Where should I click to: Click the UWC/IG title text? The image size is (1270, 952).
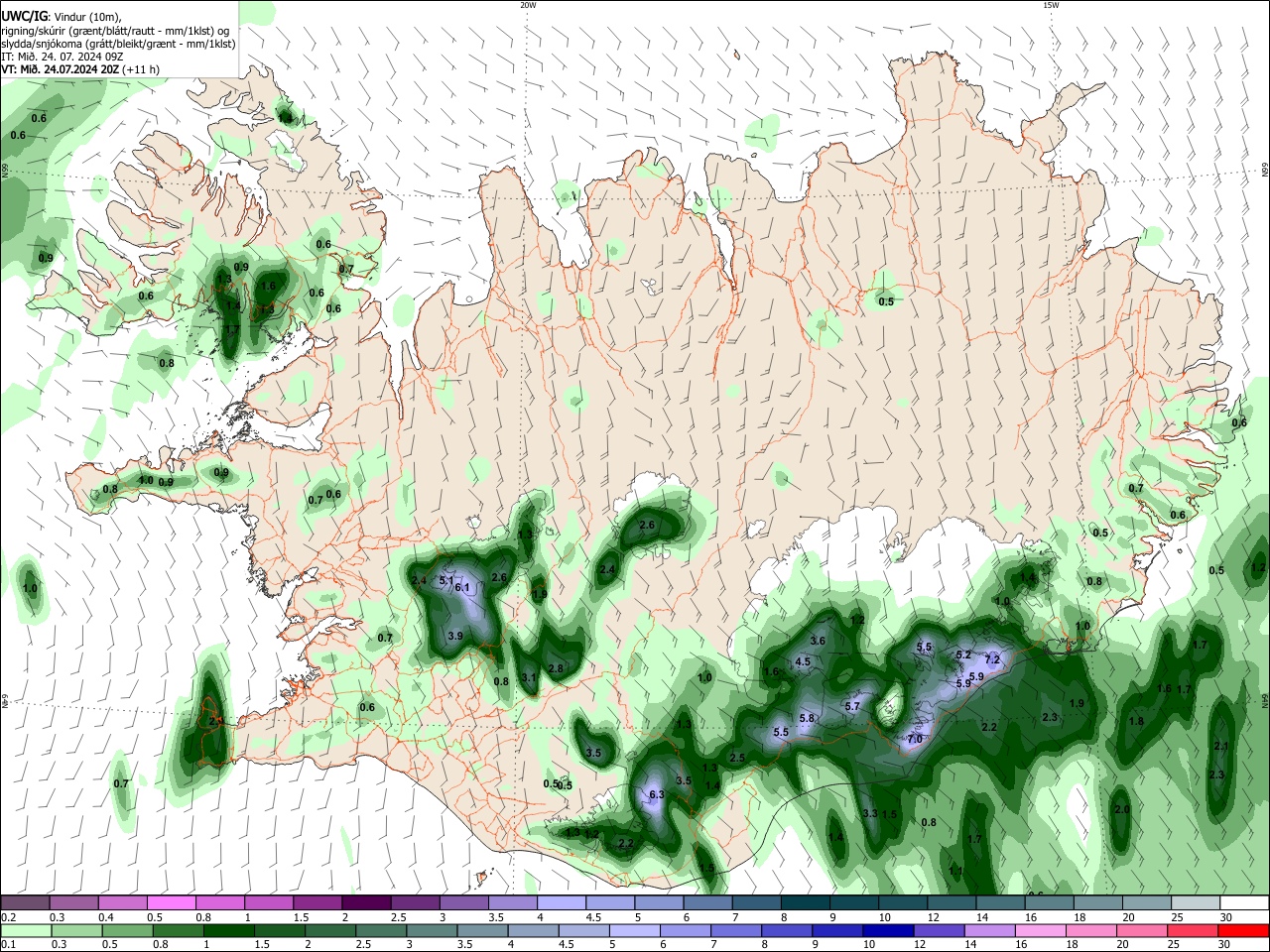tap(24, 16)
